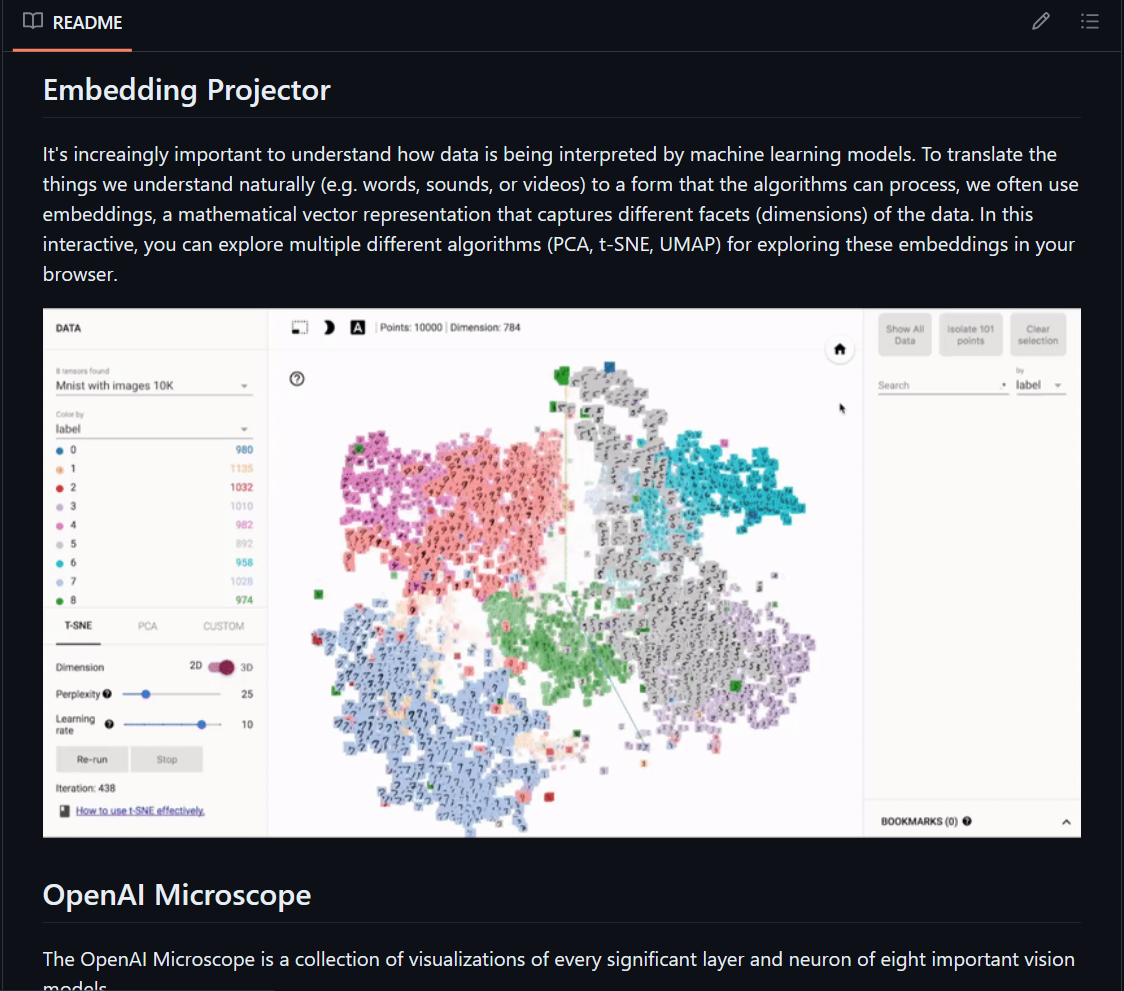
Task: Click the bounding box selection icon
Action: pos(299,327)
